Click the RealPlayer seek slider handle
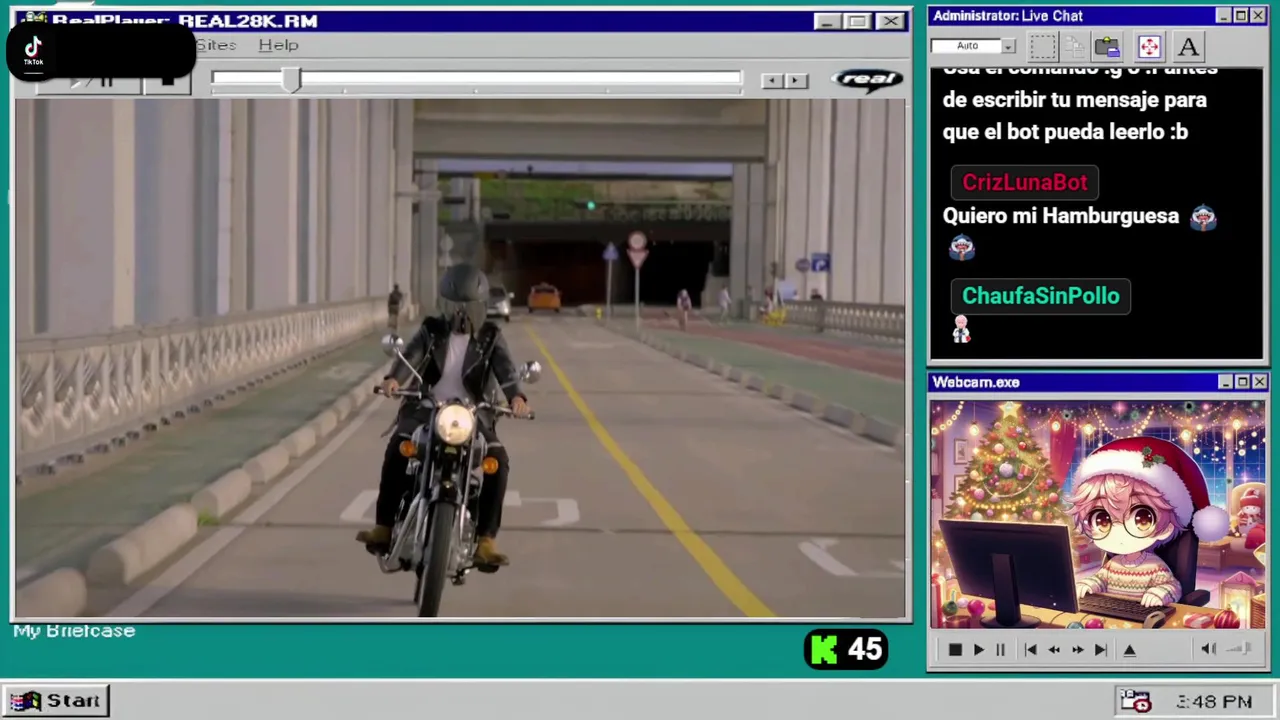The height and width of the screenshot is (720, 1280). click(291, 81)
